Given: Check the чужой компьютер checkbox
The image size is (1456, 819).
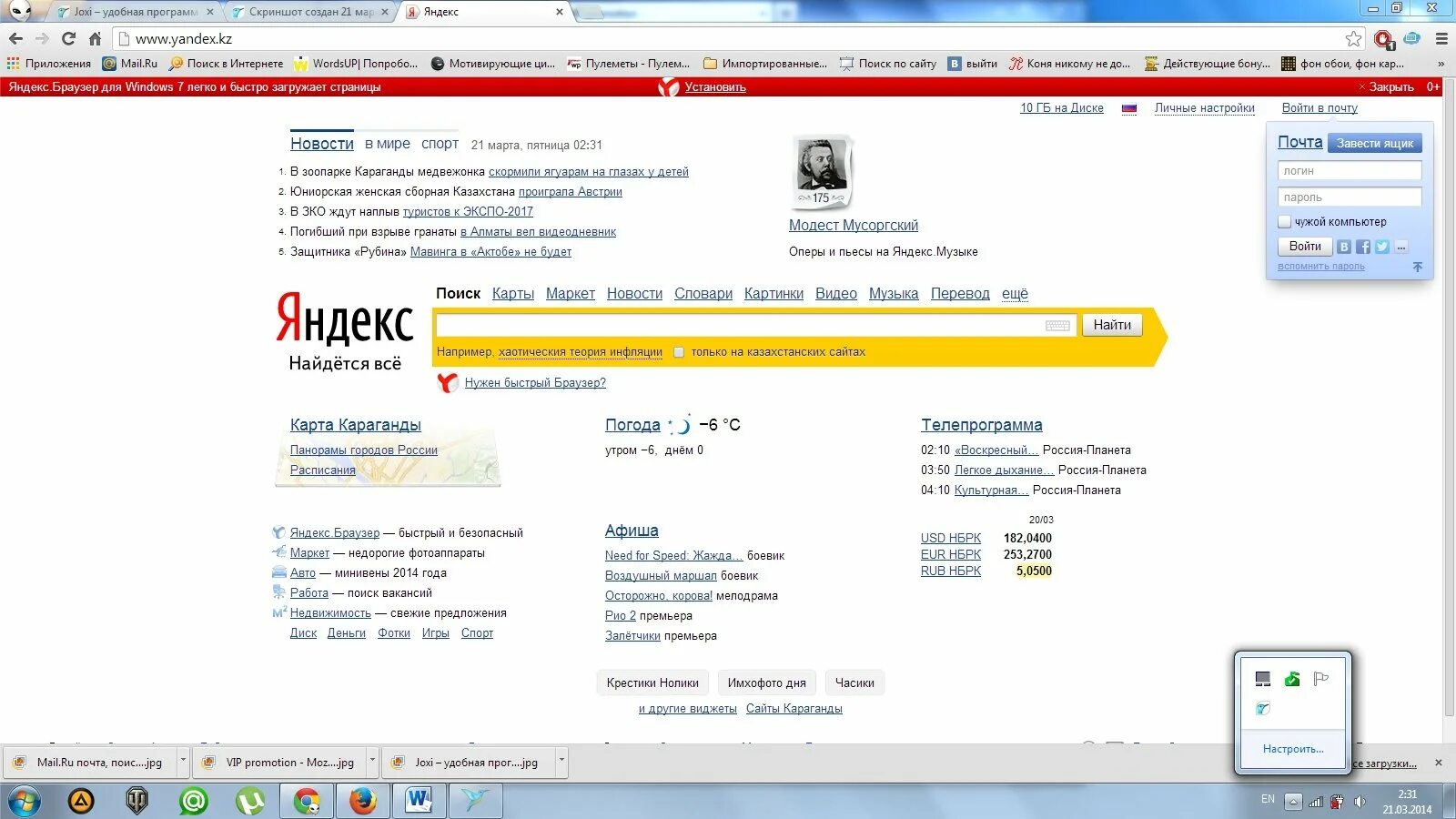Looking at the screenshot, I should [1285, 222].
